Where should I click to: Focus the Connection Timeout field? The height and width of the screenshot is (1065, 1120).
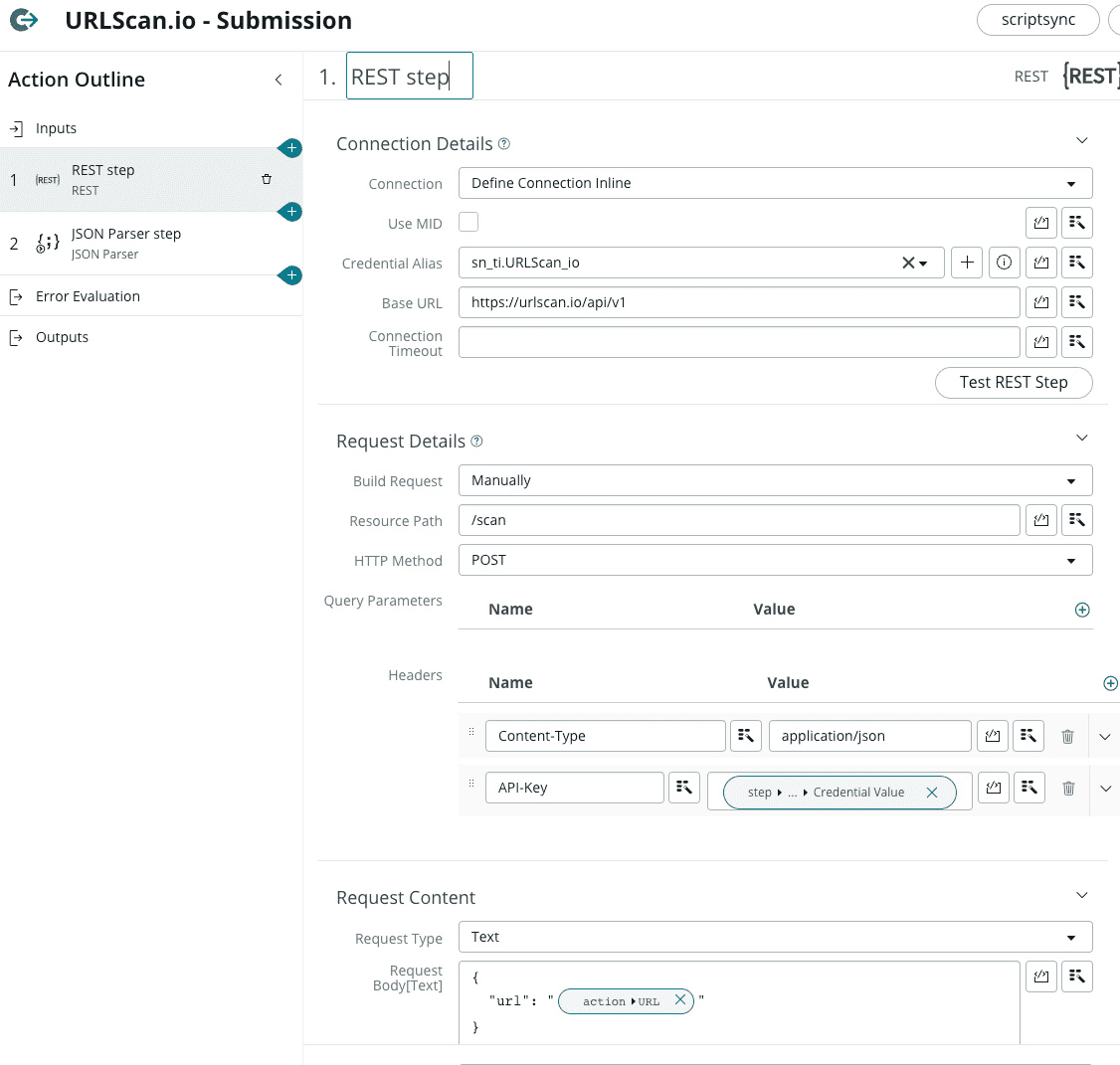[739, 342]
